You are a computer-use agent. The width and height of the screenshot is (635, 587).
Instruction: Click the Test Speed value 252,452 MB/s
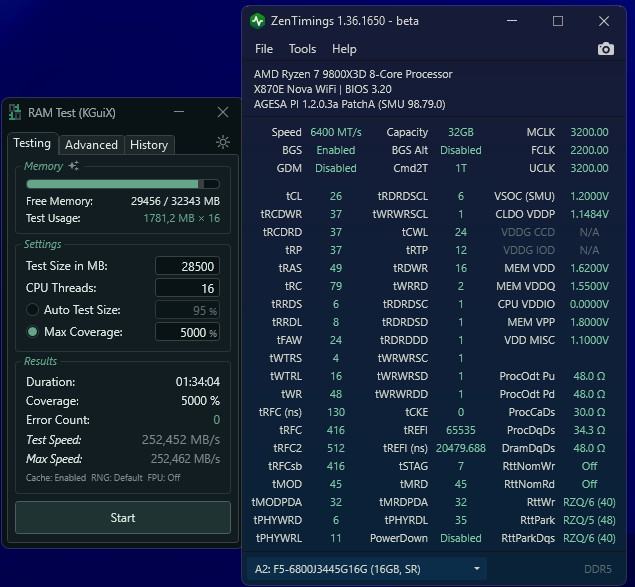pos(181,440)
